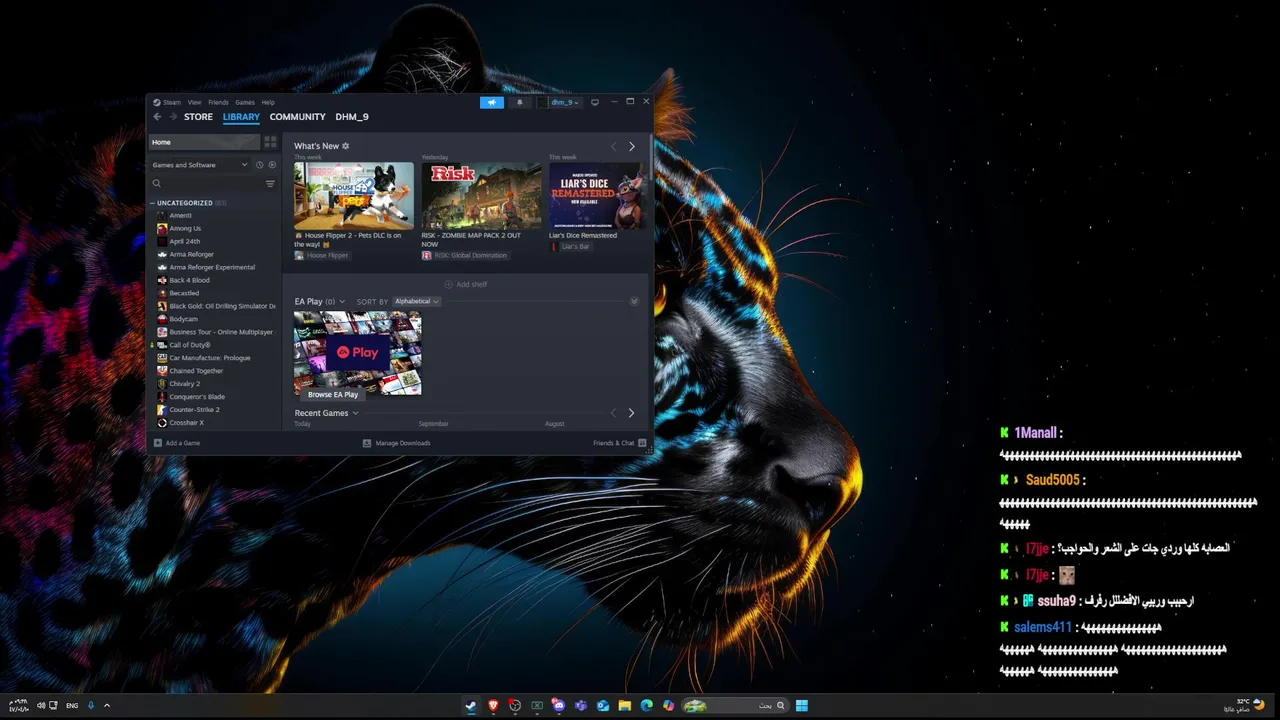Open the Brave browser taskbar icon
Image resolution: width=1280 pixels, height=720 pixels.
point(493,705)
